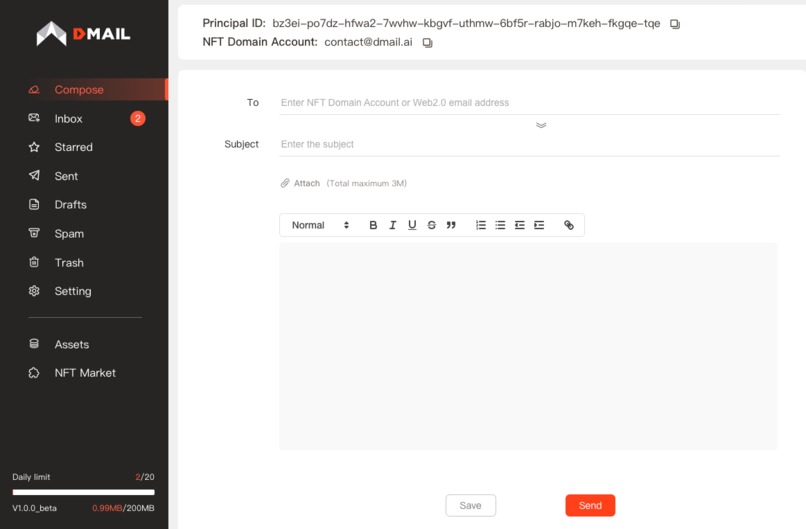This screenshot has width=806, height=529.
Task: Click the Spam bin icon
Action: click(x=34, y=233)
